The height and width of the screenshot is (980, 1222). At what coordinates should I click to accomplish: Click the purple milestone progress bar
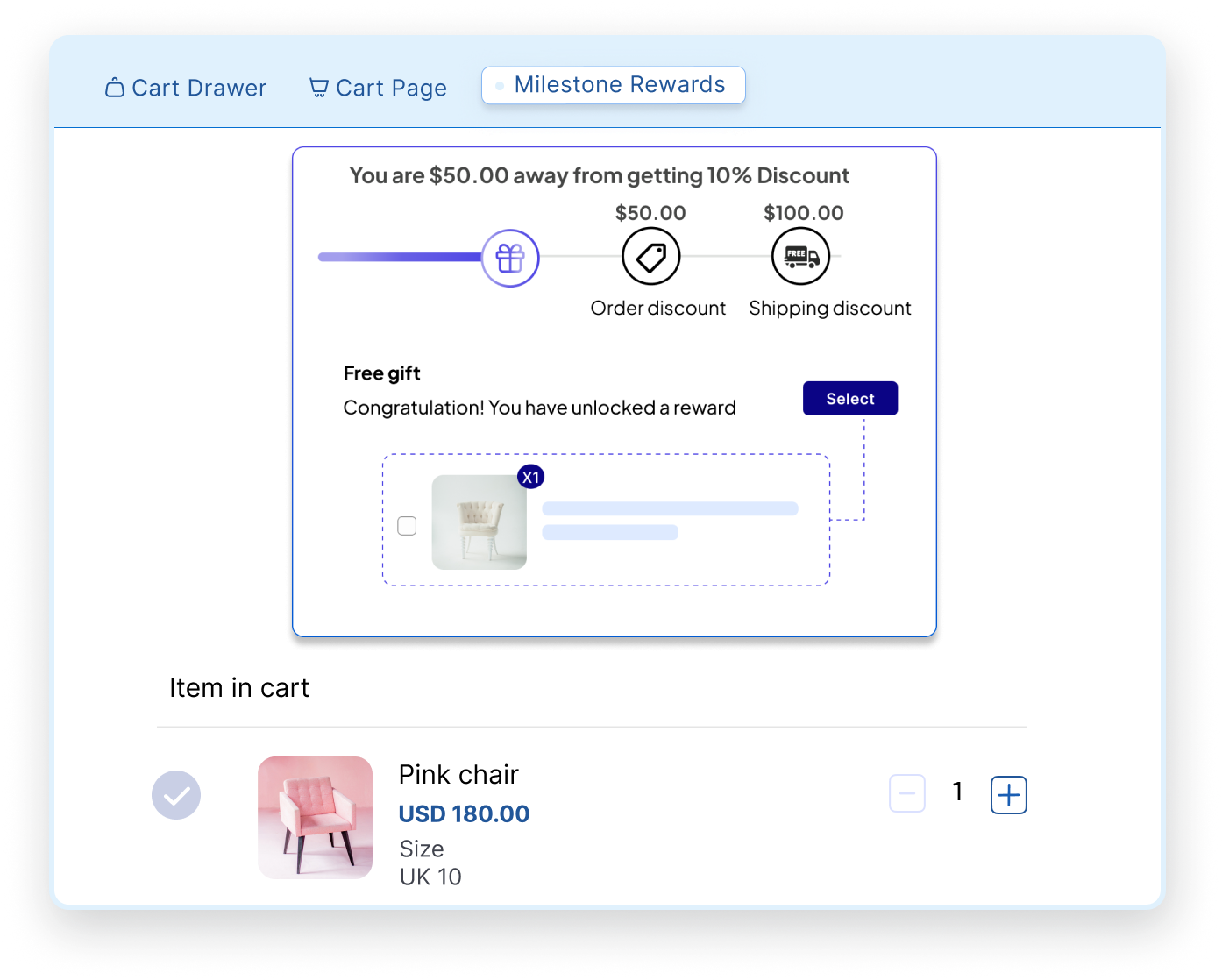tap(400, 257)
